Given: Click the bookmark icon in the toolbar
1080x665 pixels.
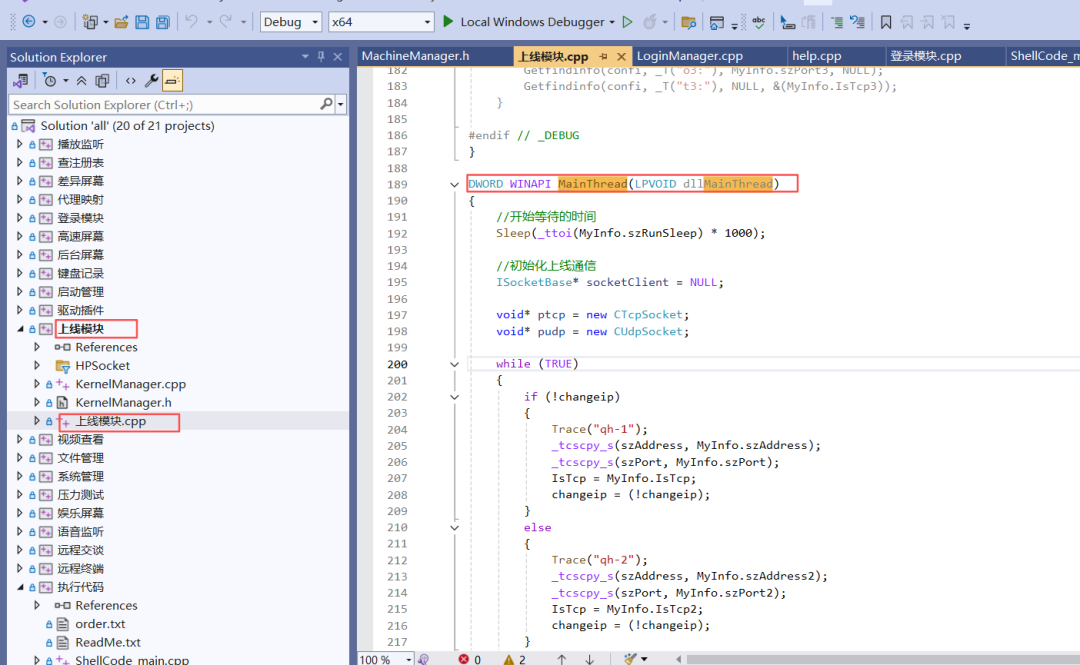Looking at the screenshot, I should click(886, 21).
